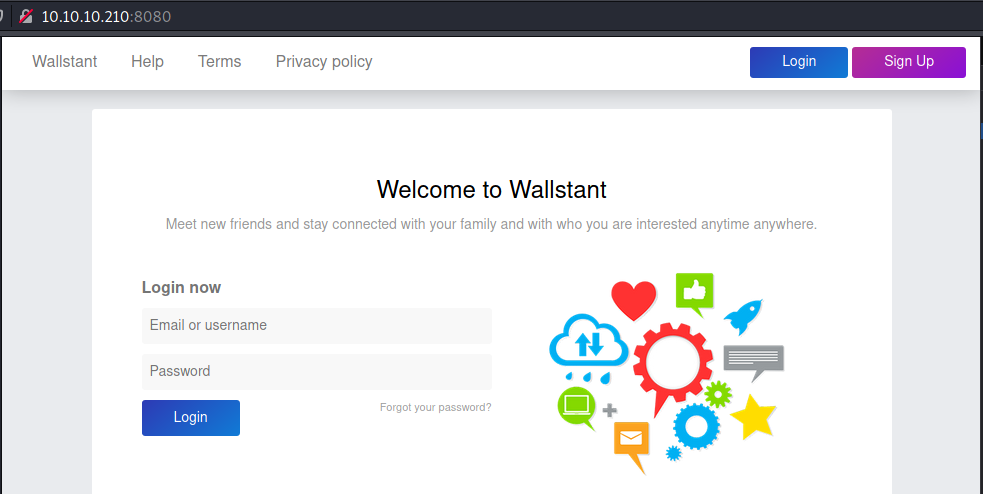Open the Terms page
Image resolution: width=983 pixels, height=494 pixels.
219,62
